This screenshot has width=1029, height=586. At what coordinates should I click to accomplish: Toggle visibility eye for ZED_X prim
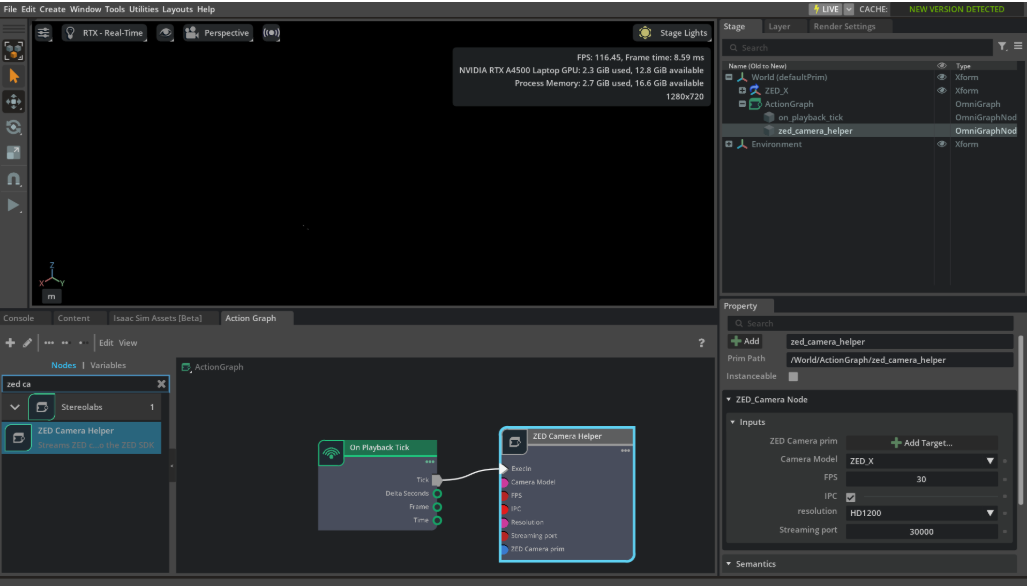pos(941,91)
